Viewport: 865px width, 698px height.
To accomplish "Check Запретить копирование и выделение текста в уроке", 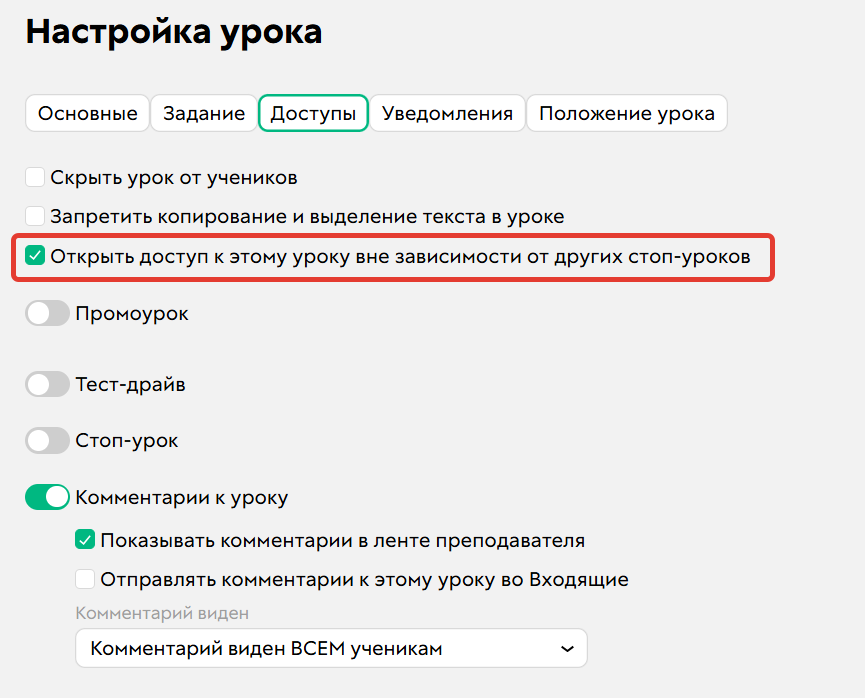I will coord(35,214).
